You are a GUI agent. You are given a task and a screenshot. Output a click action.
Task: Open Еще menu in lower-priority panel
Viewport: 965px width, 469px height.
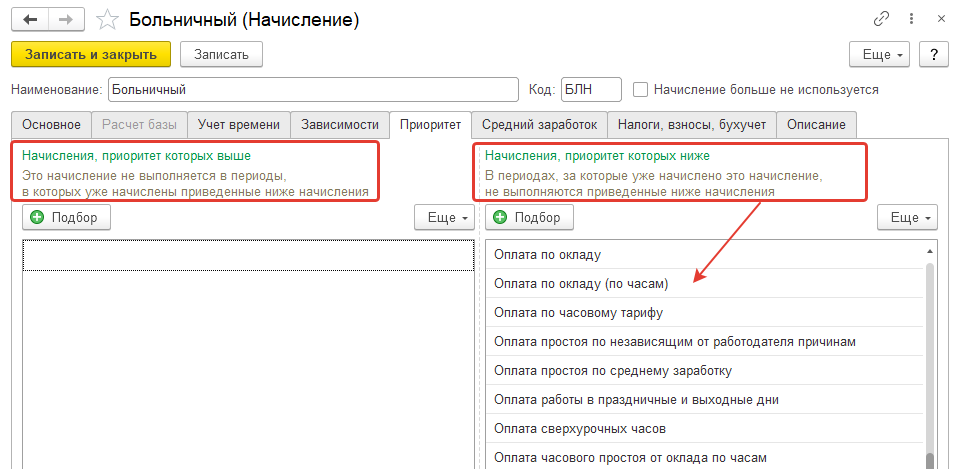pos(907,217)
